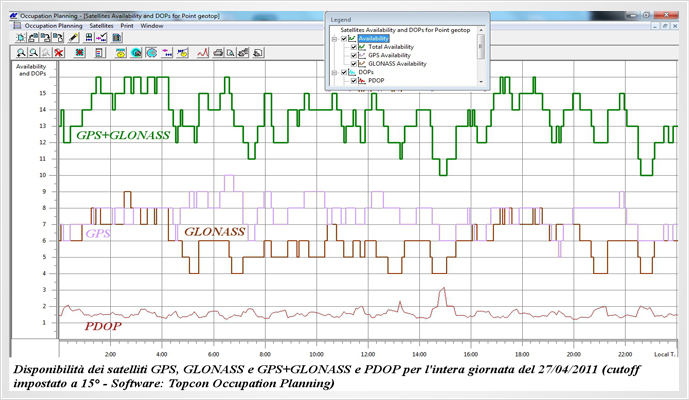Click the book icon in top toolbar

click(x=117, y=37)
